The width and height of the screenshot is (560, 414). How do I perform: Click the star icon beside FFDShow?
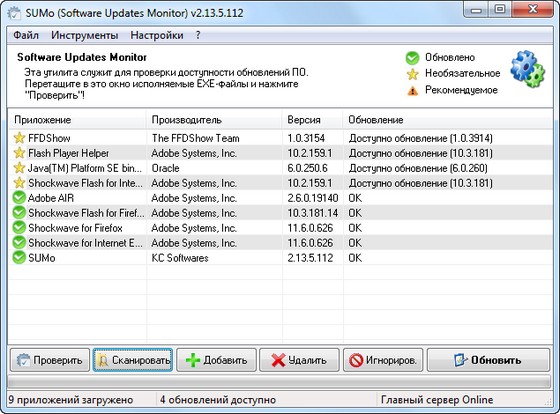[x=19, y=138]
